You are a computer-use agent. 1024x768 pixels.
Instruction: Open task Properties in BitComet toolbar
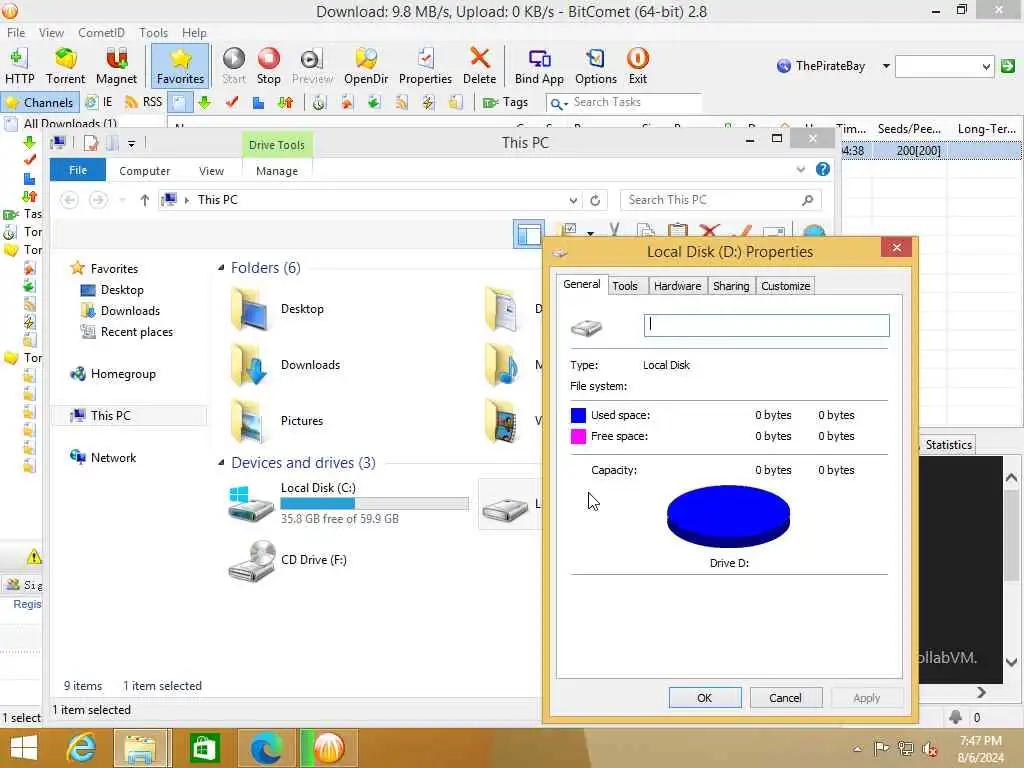(x=425, y=66)
